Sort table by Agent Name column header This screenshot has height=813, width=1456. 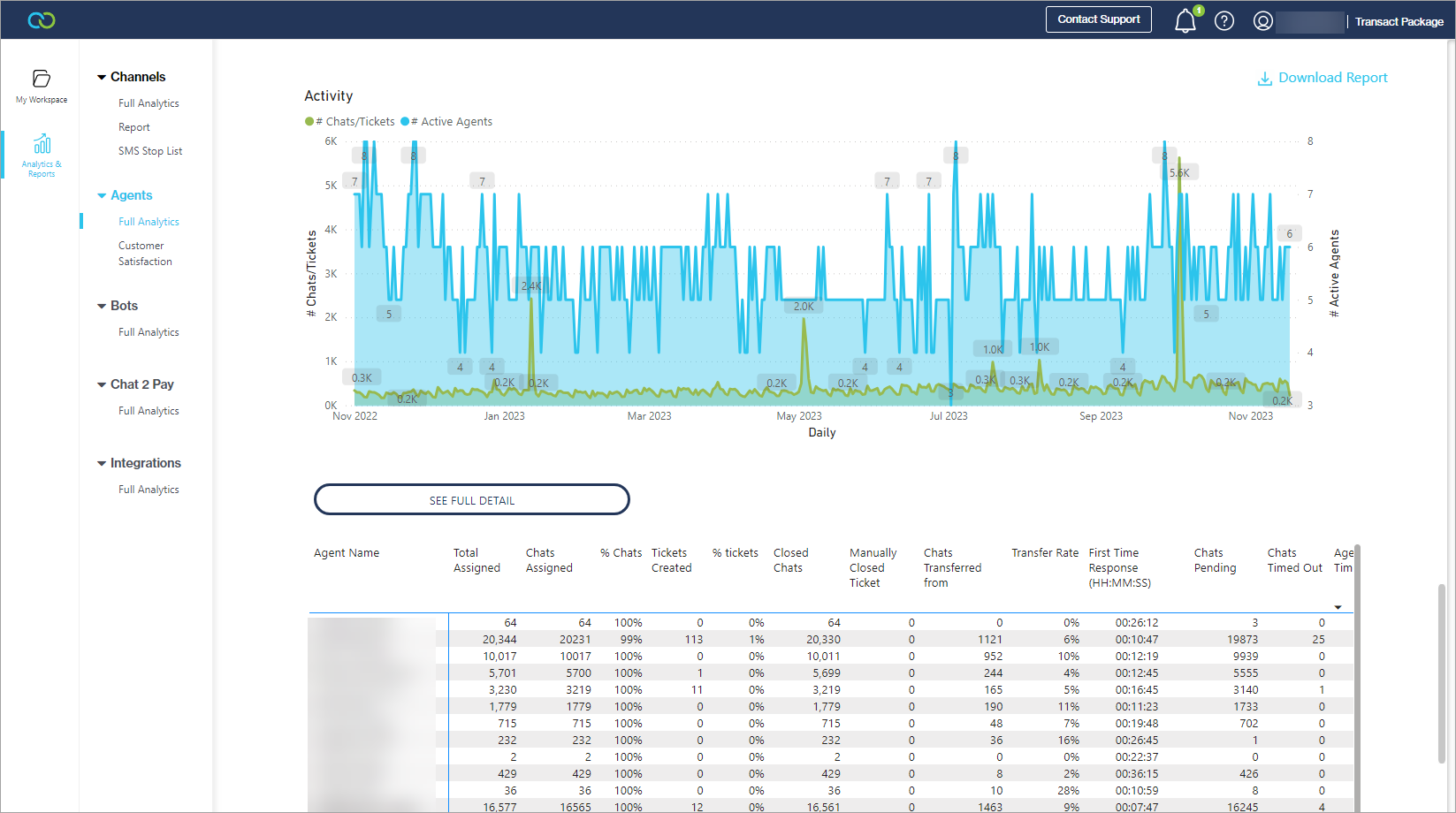click(347, 553)
